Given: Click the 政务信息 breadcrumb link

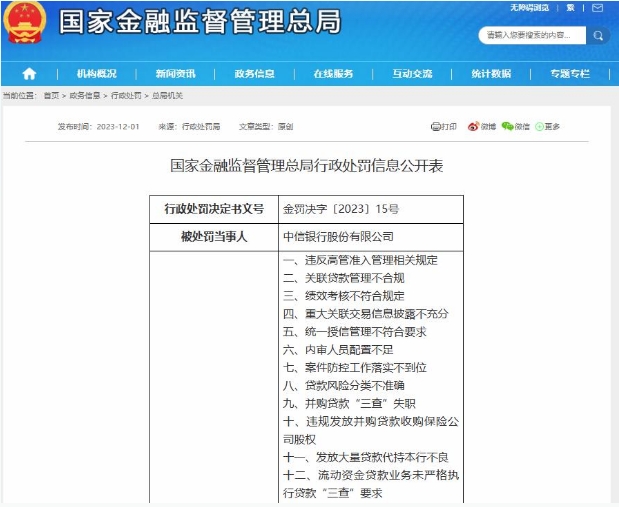Looking at the screenshot, I should click(85, 96).
